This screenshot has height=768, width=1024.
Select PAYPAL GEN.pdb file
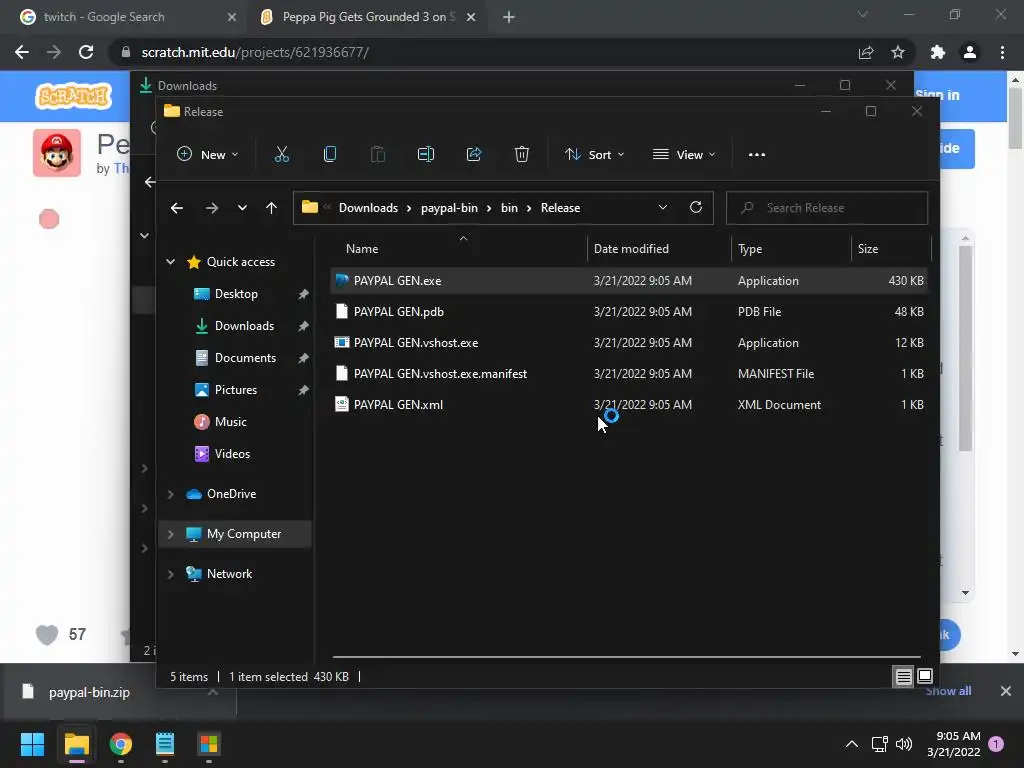click(x=629, y=312)
